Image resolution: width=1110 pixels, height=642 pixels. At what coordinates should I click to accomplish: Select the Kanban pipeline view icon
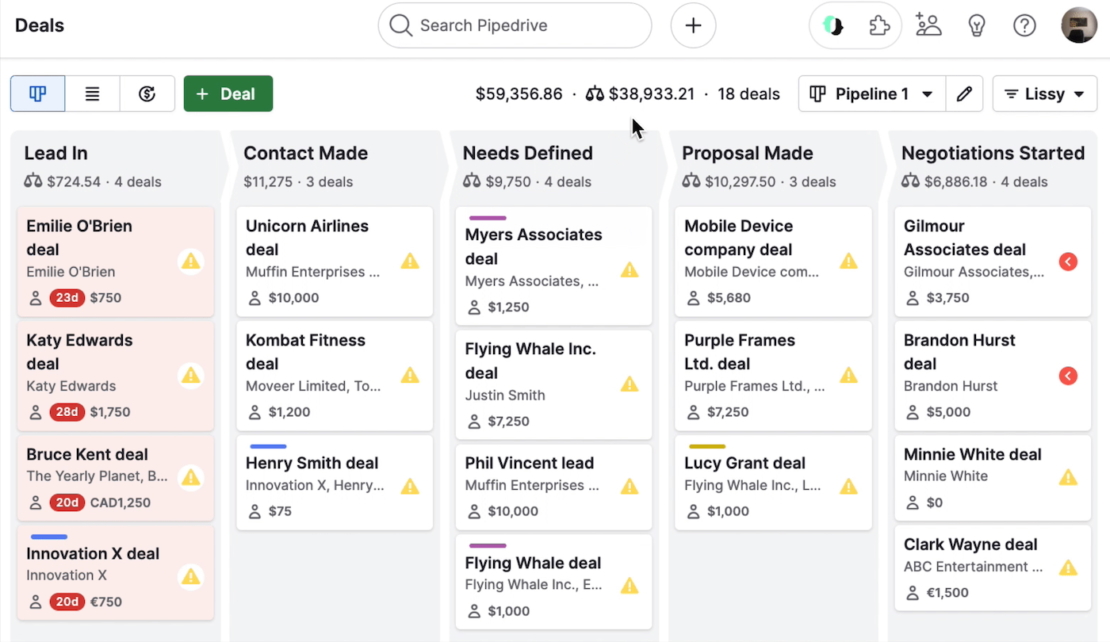(x=37, y=93)
